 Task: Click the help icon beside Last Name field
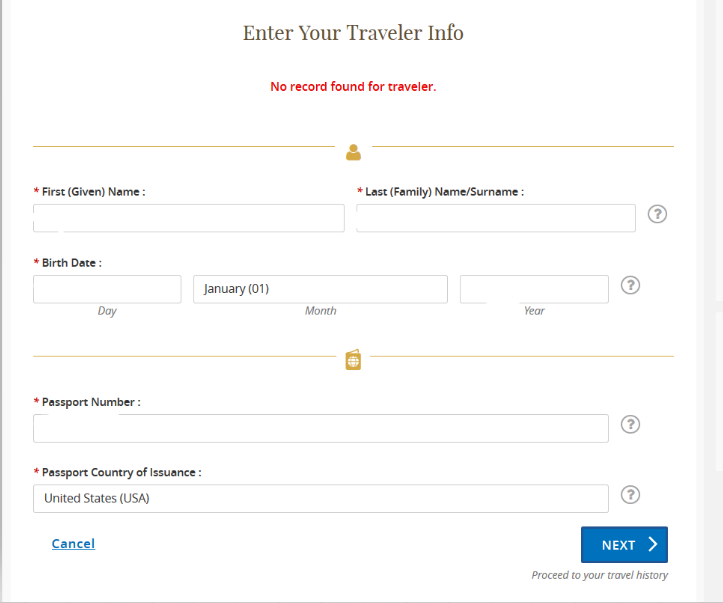pos(657,214)
